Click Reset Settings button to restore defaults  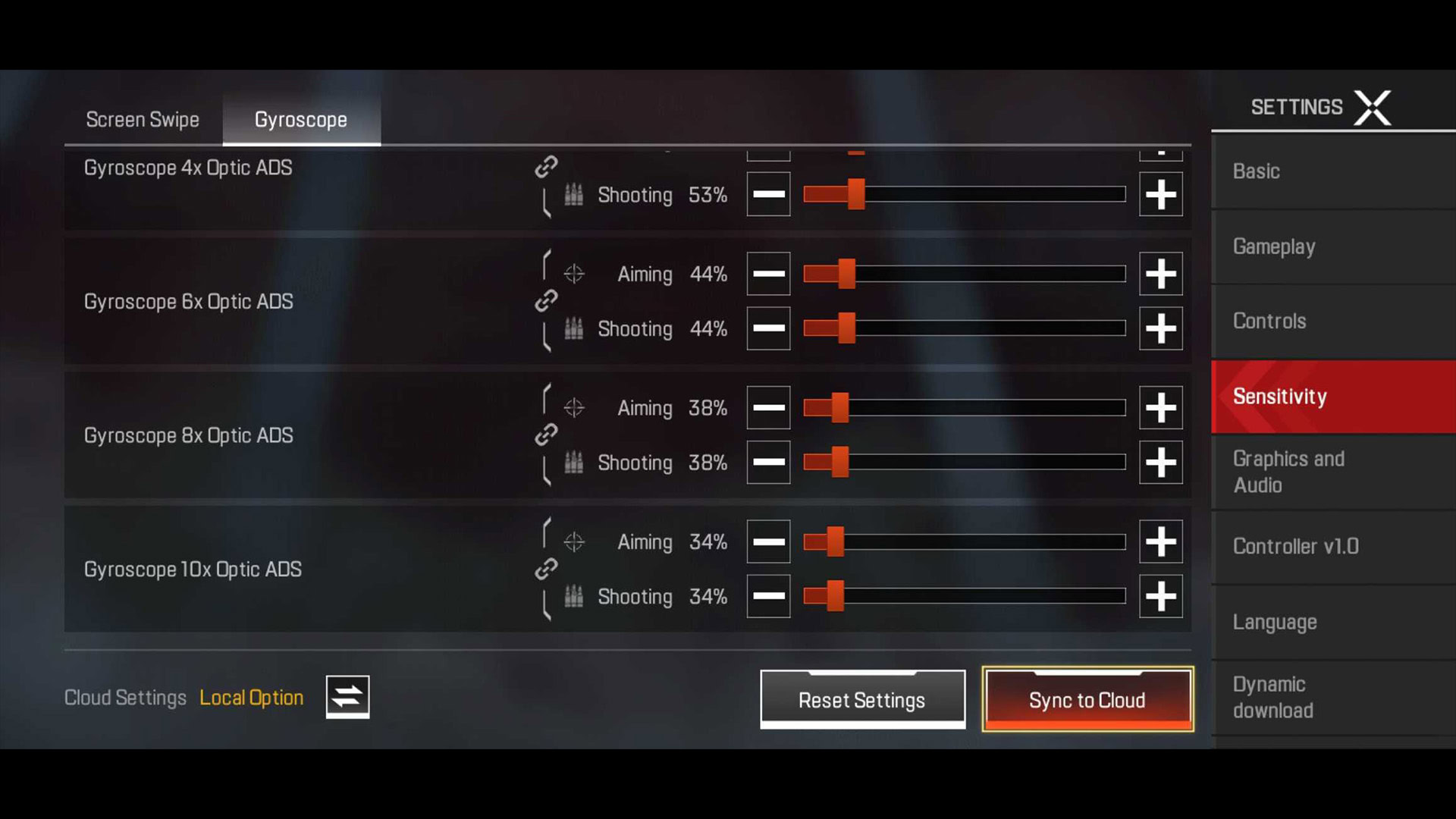tap(862, 699)
